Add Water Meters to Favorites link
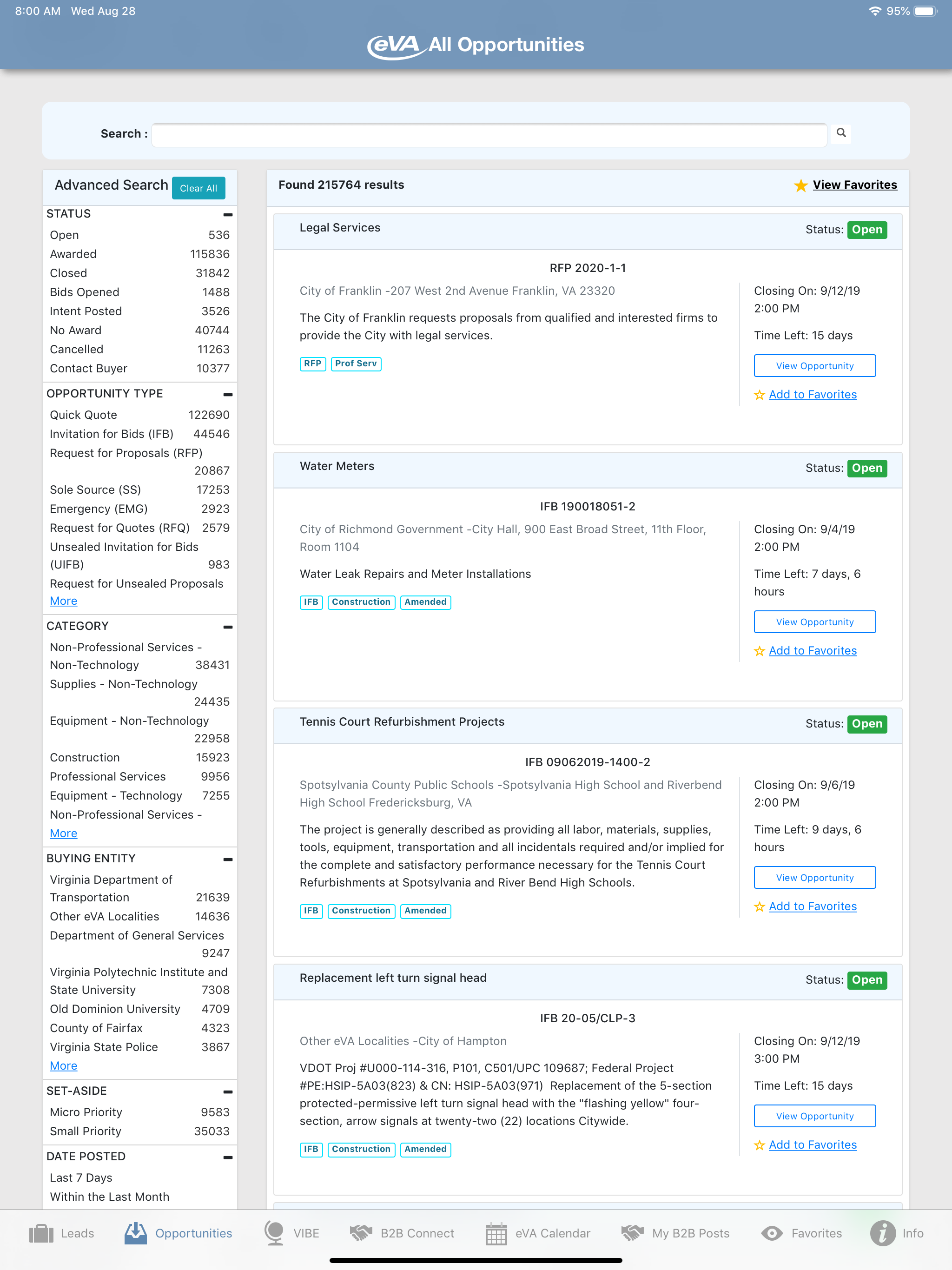952x1270 pixels. 813,650
